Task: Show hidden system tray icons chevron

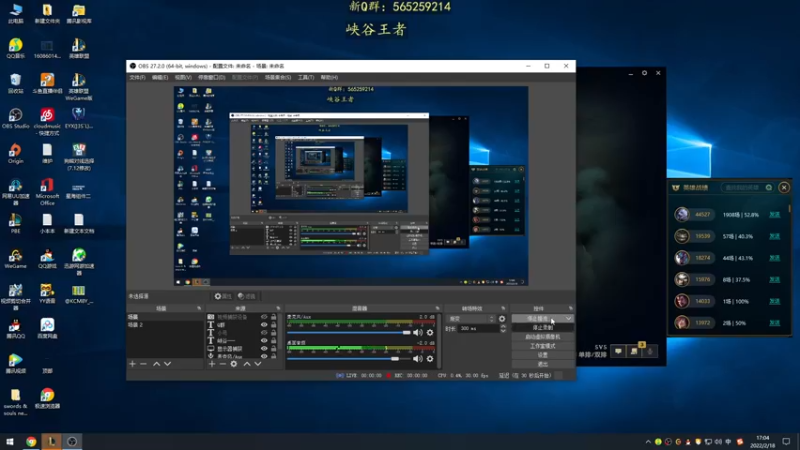Action: [x=648, y=442]
